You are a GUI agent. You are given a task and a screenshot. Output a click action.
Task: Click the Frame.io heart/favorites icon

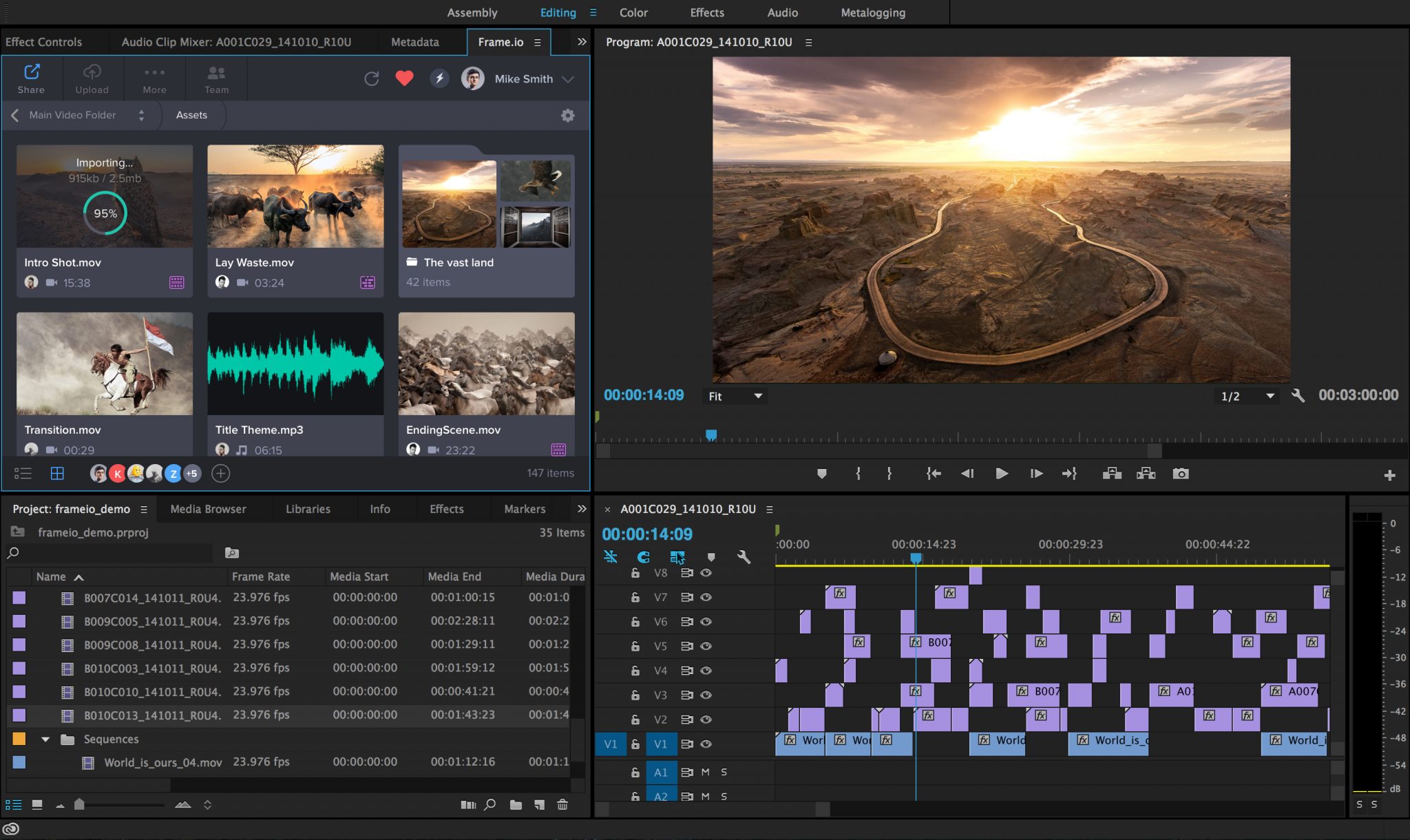(405, 78)
